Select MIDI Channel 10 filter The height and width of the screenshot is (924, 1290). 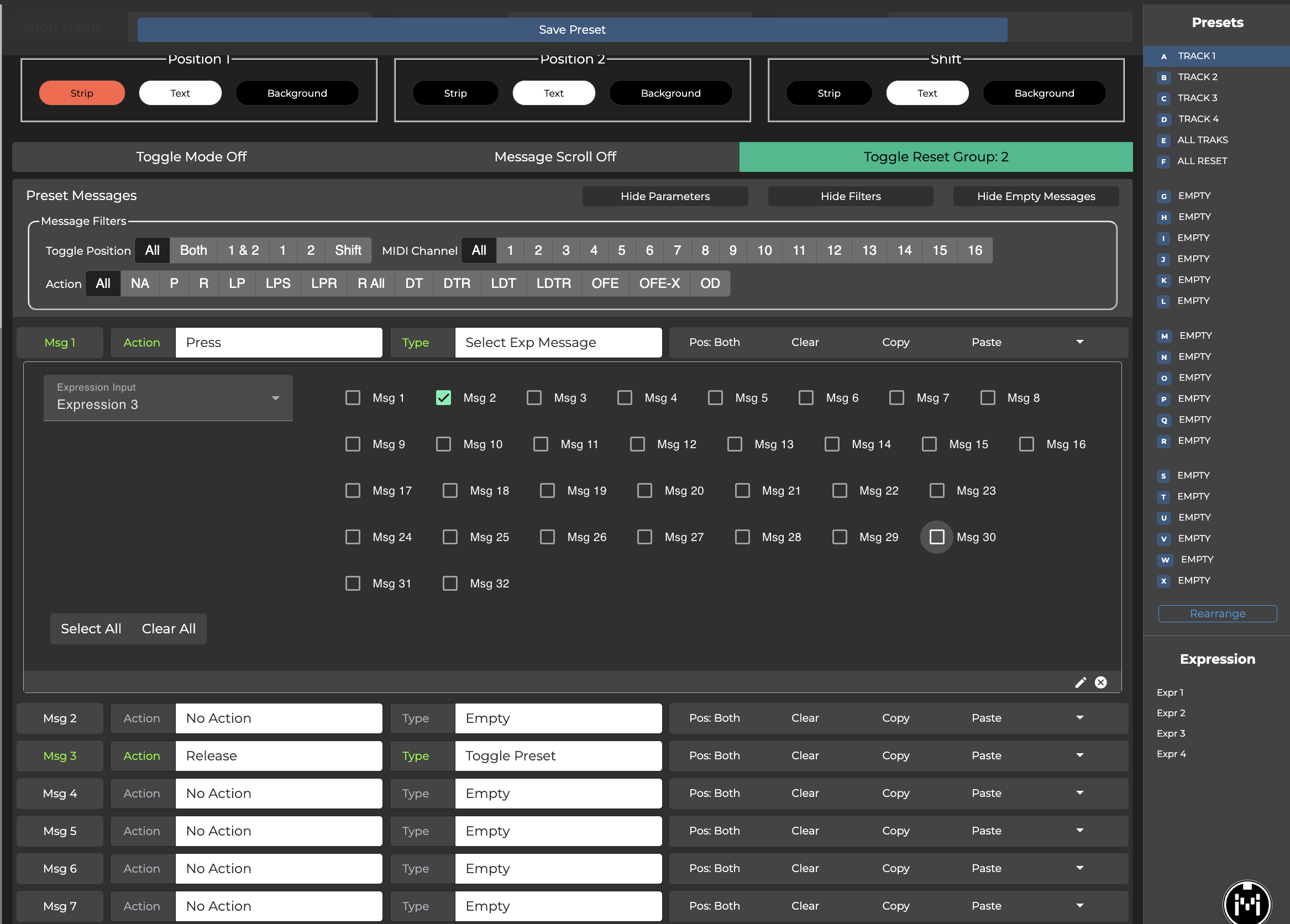(x=764, y=250)
